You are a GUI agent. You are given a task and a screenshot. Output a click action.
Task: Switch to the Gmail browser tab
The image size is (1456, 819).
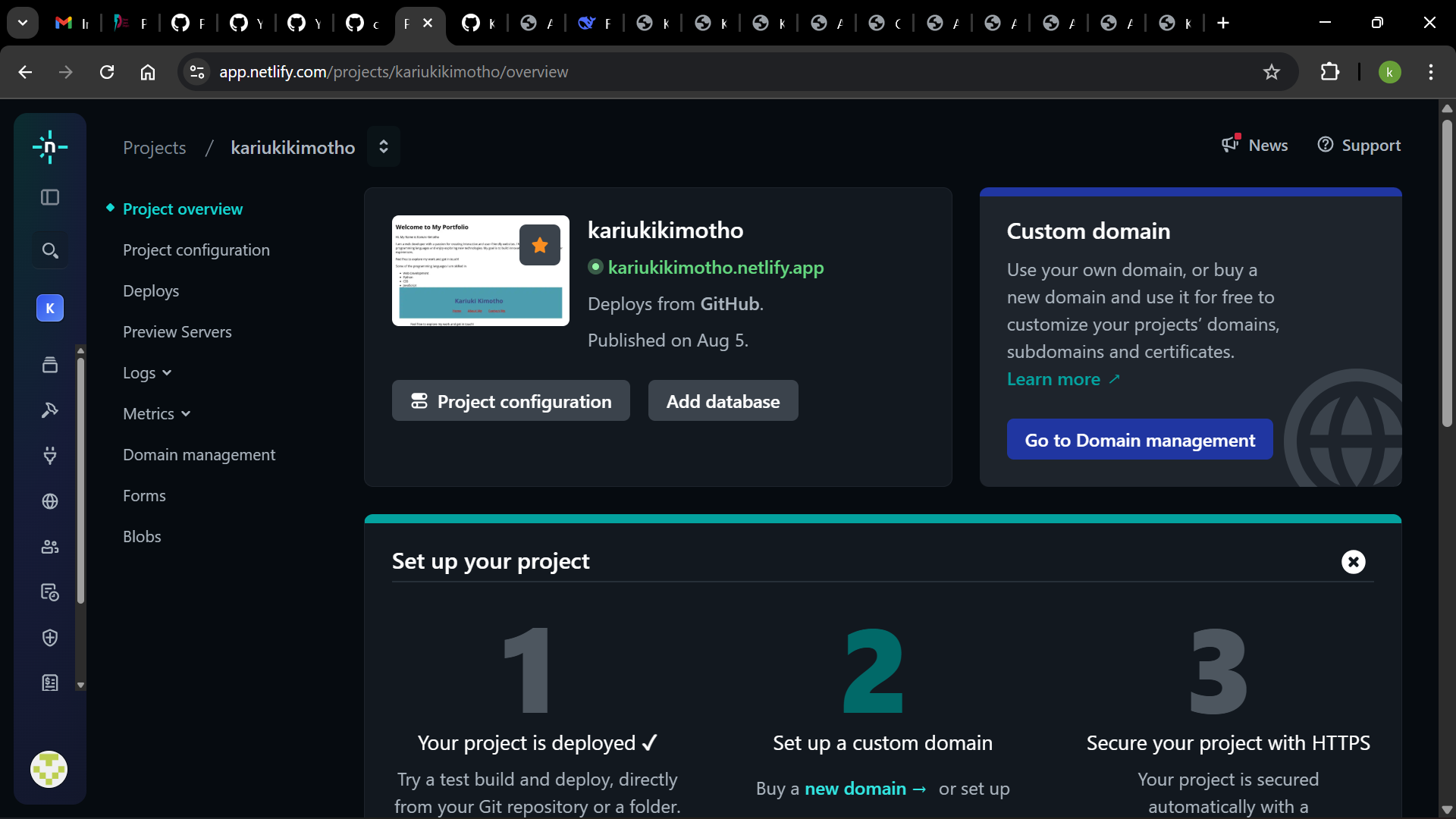tap(73, 24)
